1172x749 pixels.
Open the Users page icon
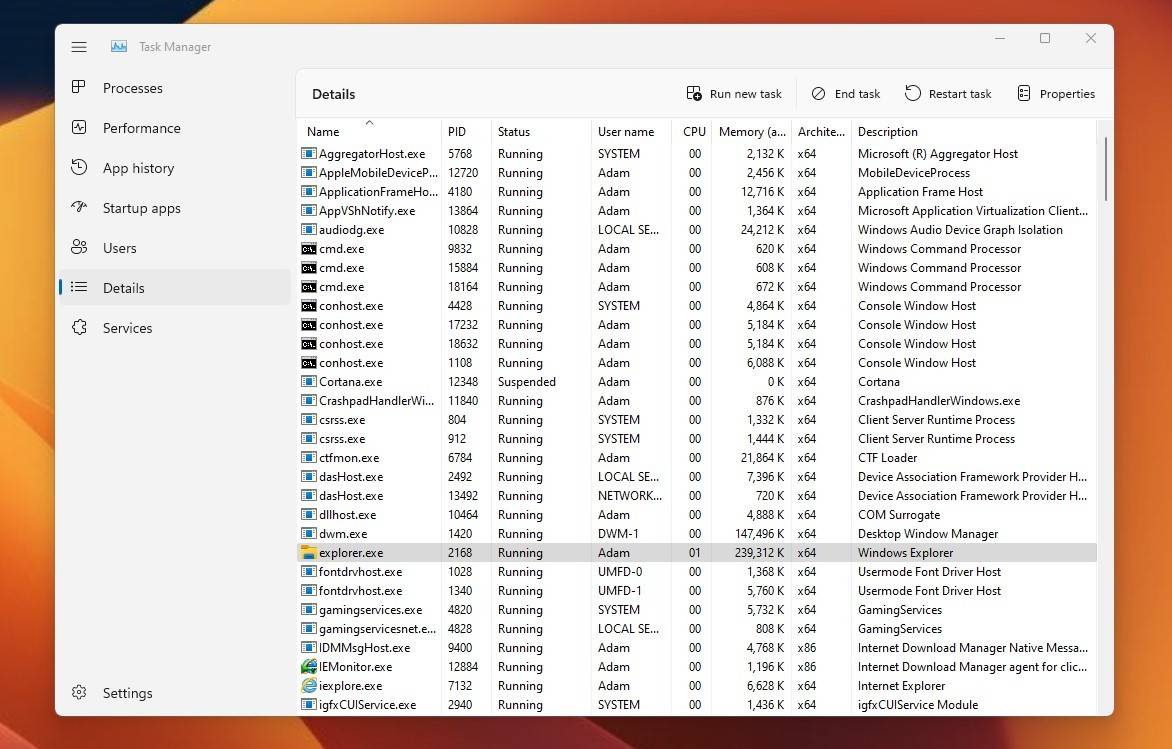point(80,247)
